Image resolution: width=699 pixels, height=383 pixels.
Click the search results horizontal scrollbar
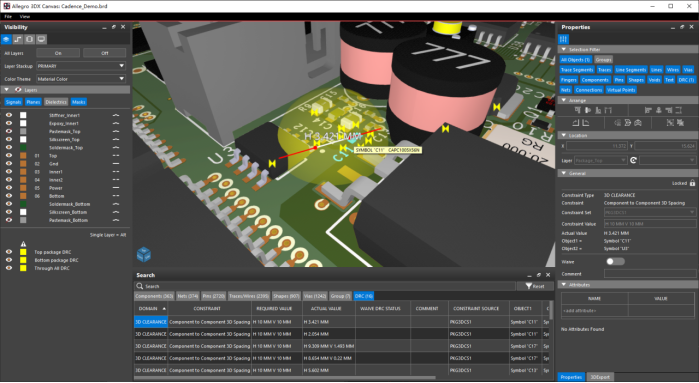tap(285, 378)
